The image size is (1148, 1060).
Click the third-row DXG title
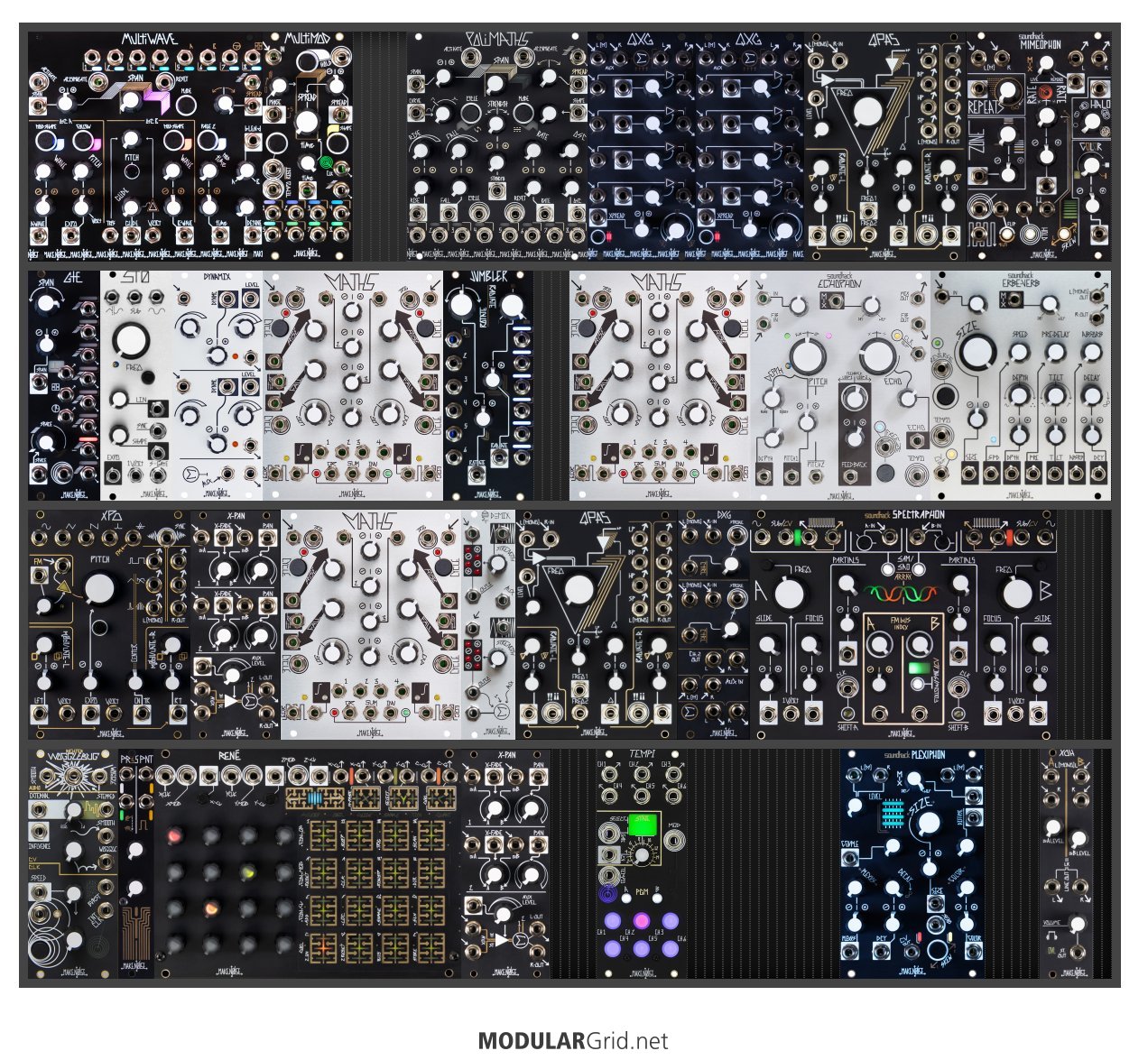click(724, 516)
